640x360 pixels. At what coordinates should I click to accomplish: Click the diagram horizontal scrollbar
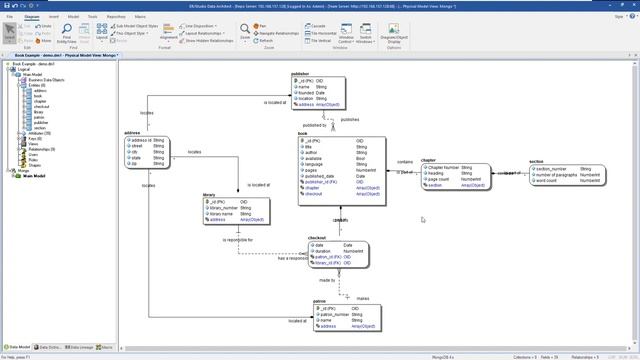tap(376, 349)
